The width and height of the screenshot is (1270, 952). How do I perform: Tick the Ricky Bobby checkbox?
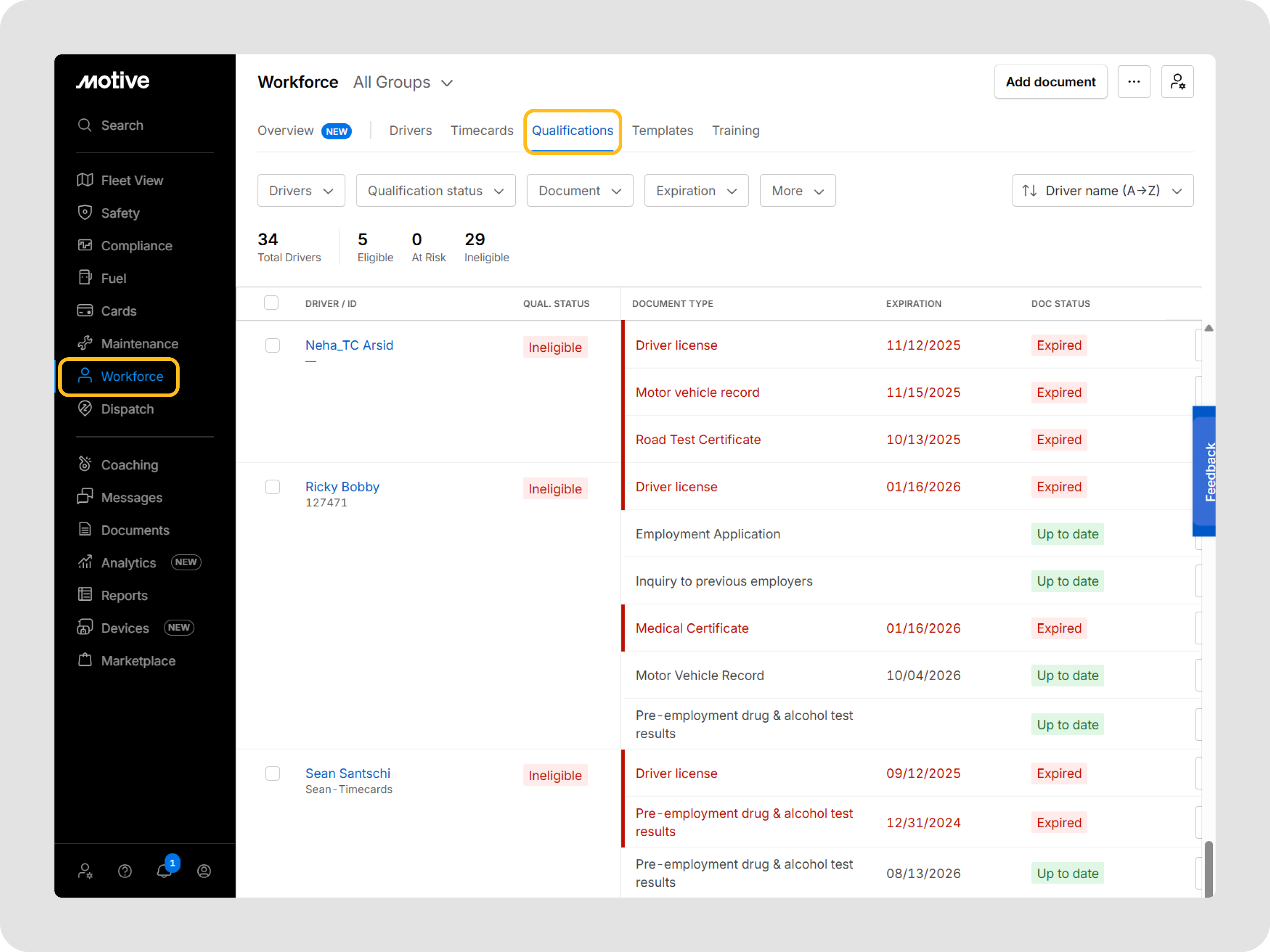273,487
